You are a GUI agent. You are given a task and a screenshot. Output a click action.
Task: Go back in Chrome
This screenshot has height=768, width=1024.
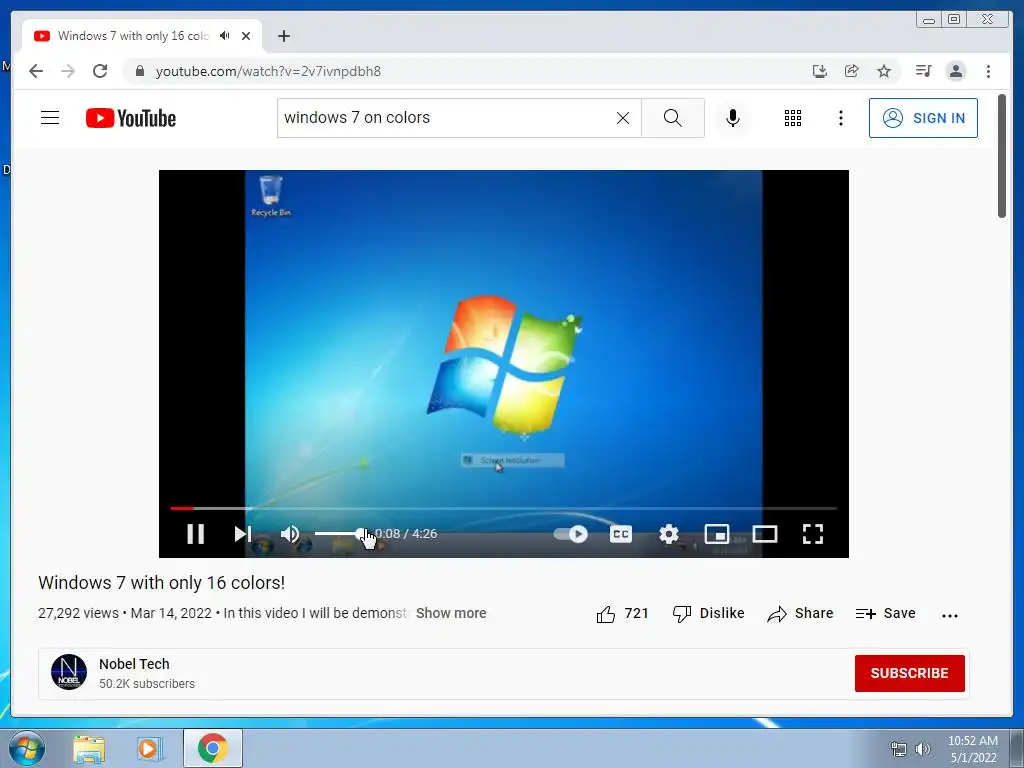pyautogui.click(x=36, y=71)
